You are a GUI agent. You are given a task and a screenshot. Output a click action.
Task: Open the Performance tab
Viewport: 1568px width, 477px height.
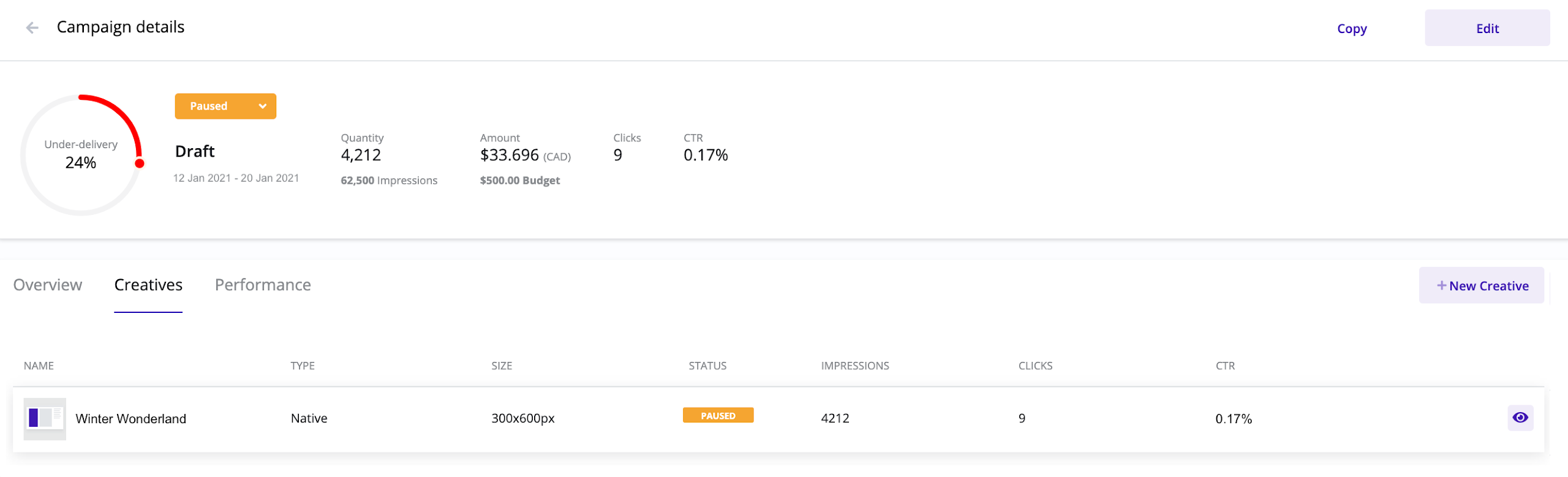pyautogui.click(x=263, y=285)
